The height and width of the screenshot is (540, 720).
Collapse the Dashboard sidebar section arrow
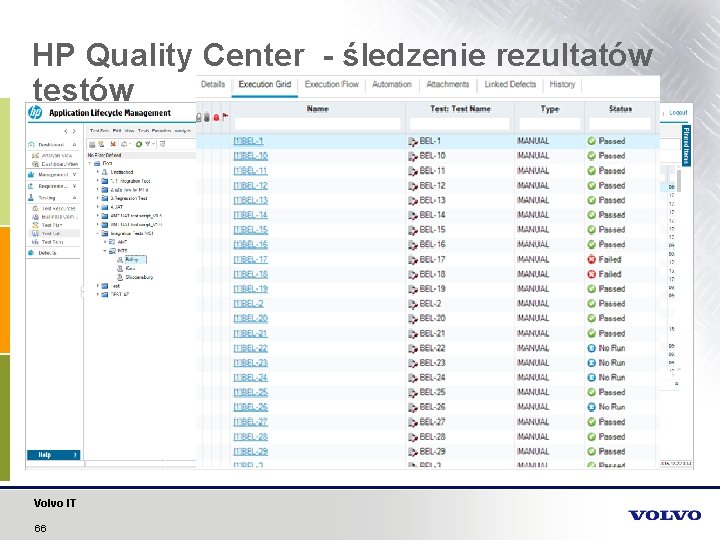[74, 145]
